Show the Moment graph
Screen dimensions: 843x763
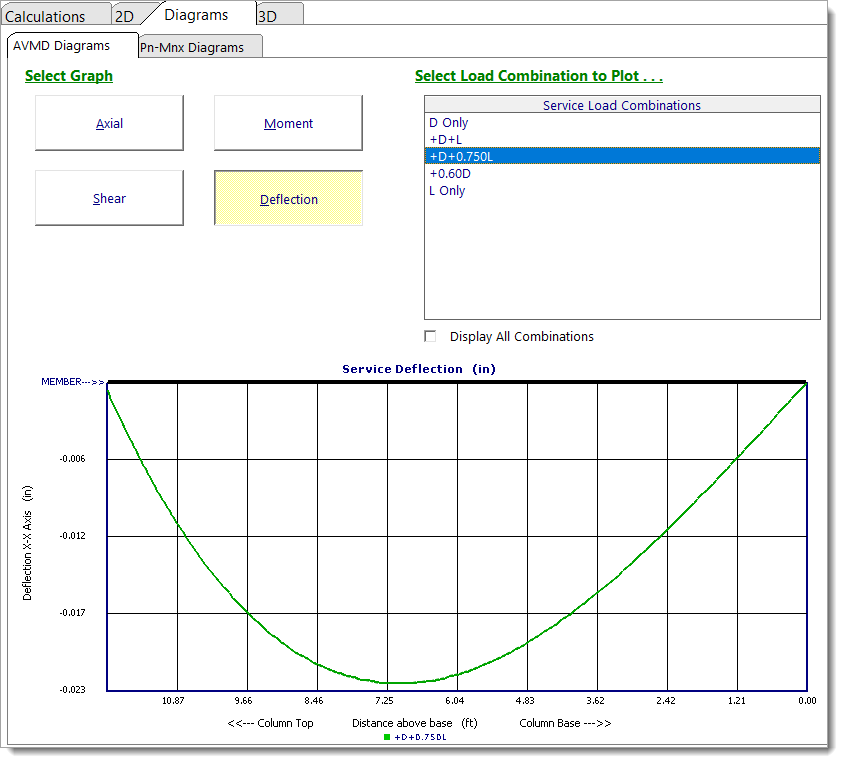(x=288, y=123)
